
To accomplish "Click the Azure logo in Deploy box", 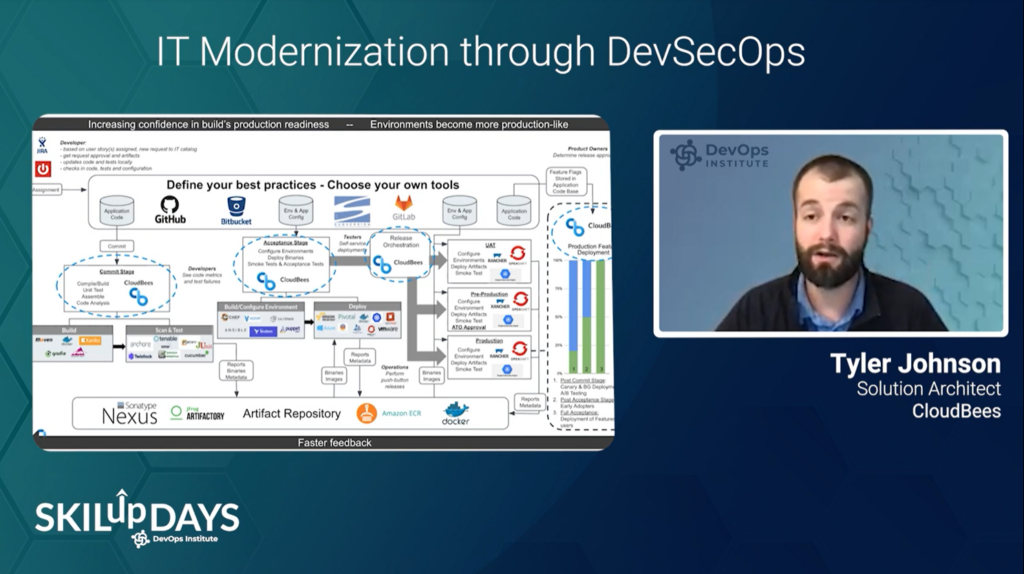I will [x=326, y=328].
